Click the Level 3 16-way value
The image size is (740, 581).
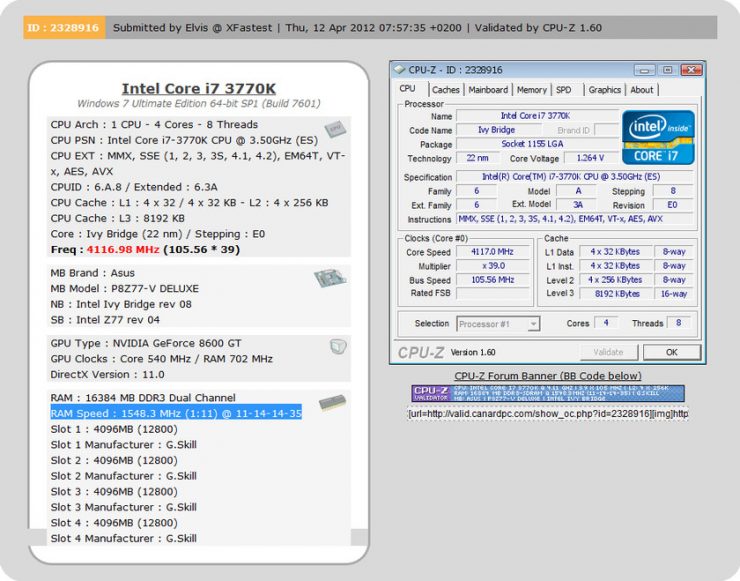[673, 294]
